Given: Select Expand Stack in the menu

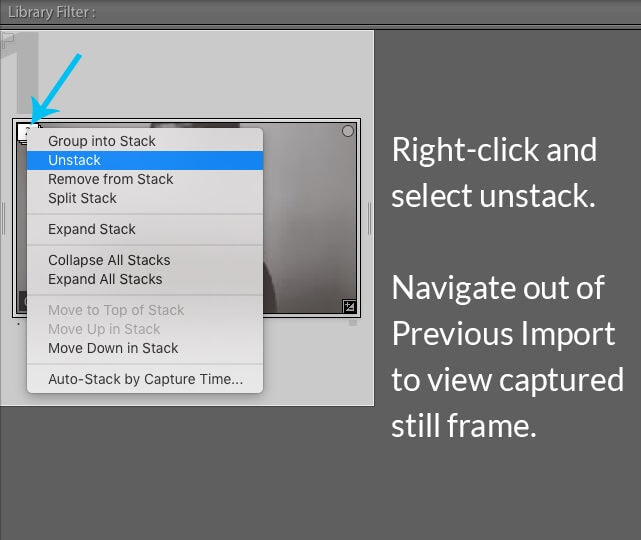Looking at the screenshot, I should (92, 229).
